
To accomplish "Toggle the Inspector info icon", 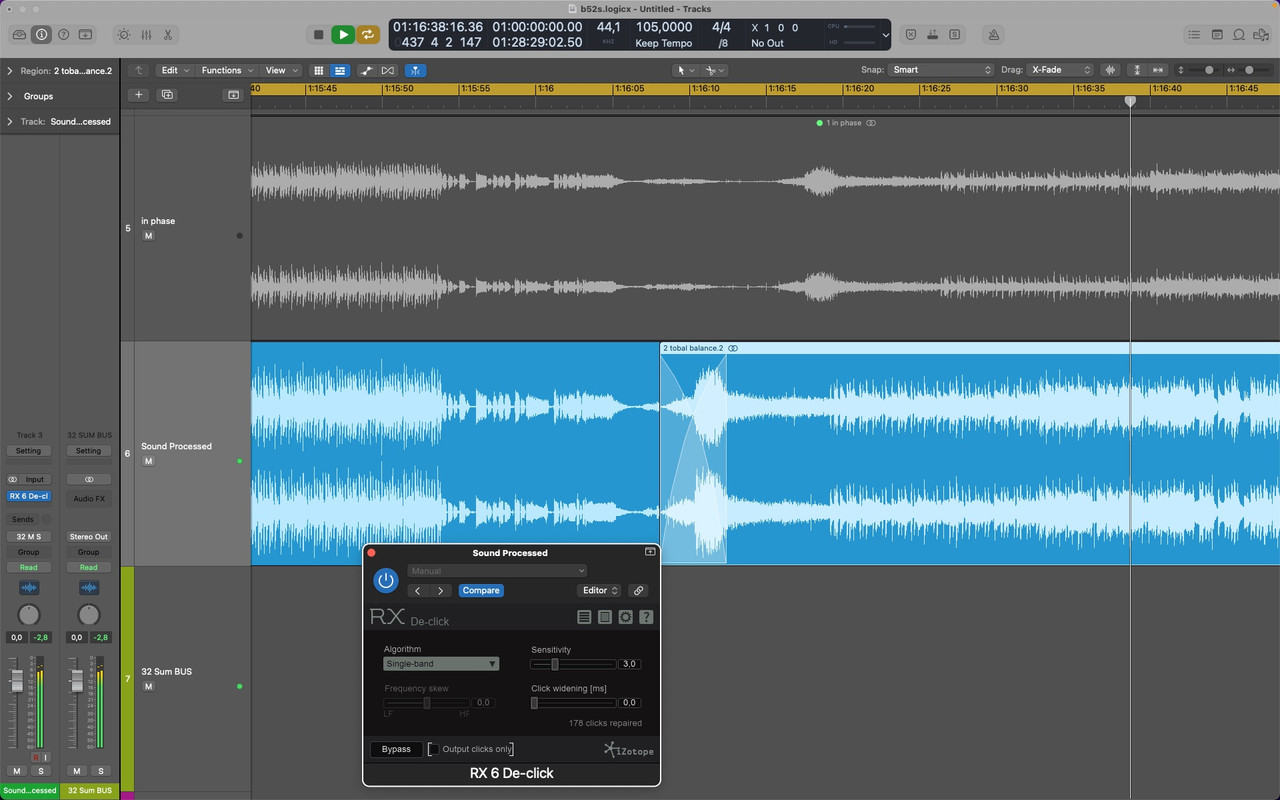I will [41, 34].
